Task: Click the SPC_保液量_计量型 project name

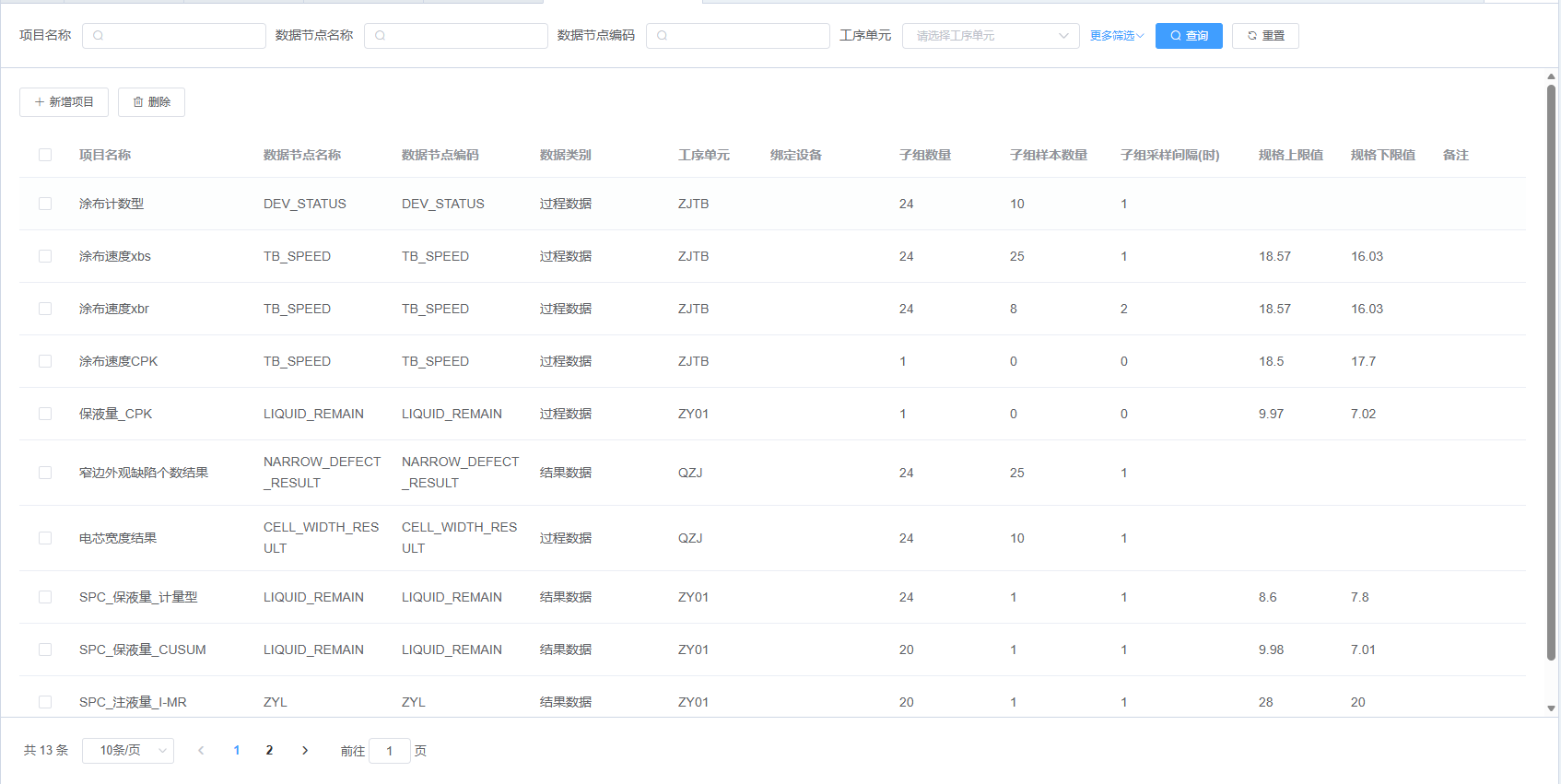Action: (x=138, y=597)
